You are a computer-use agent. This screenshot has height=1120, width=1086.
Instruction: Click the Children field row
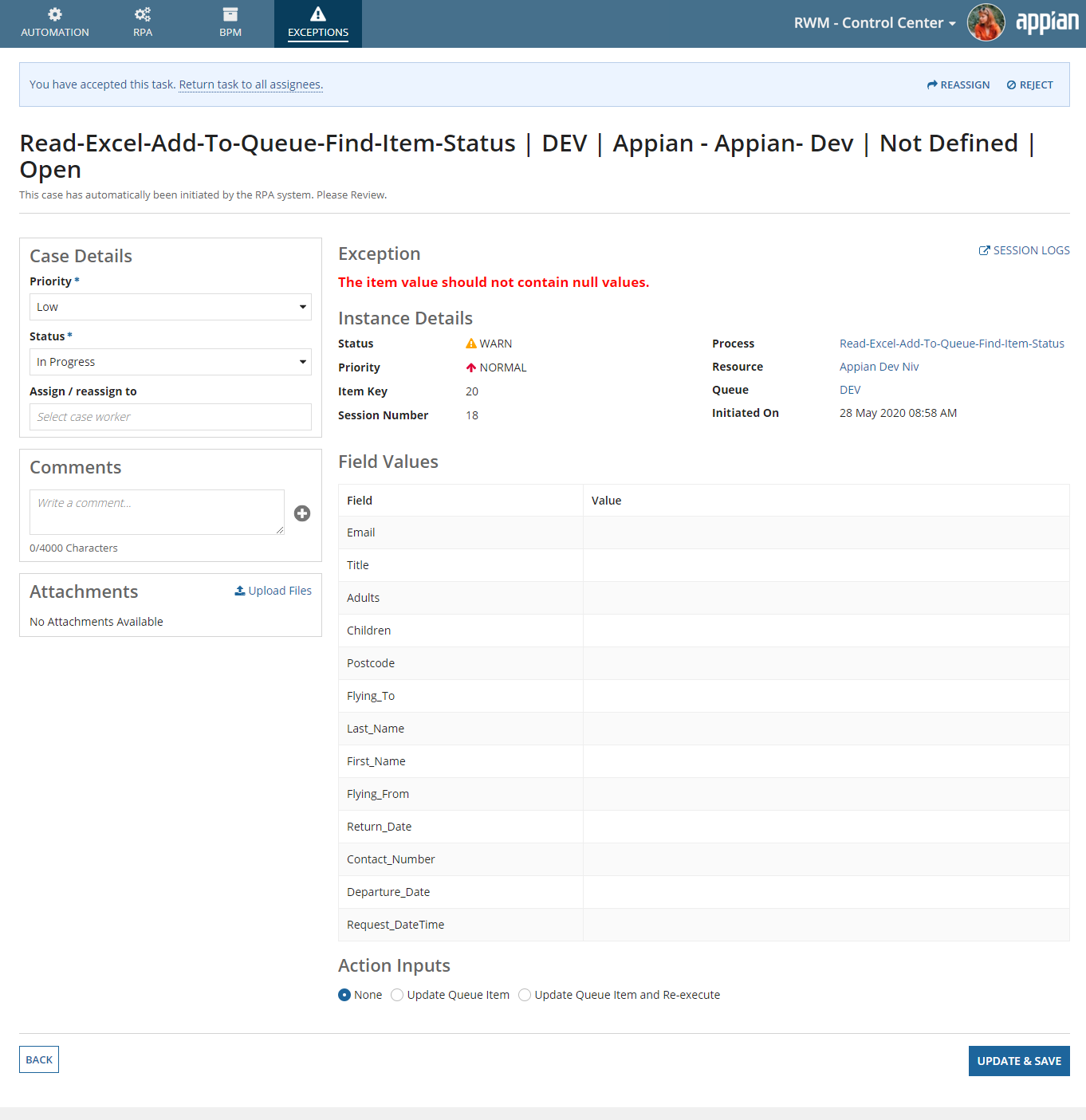(x=704, y=631)
